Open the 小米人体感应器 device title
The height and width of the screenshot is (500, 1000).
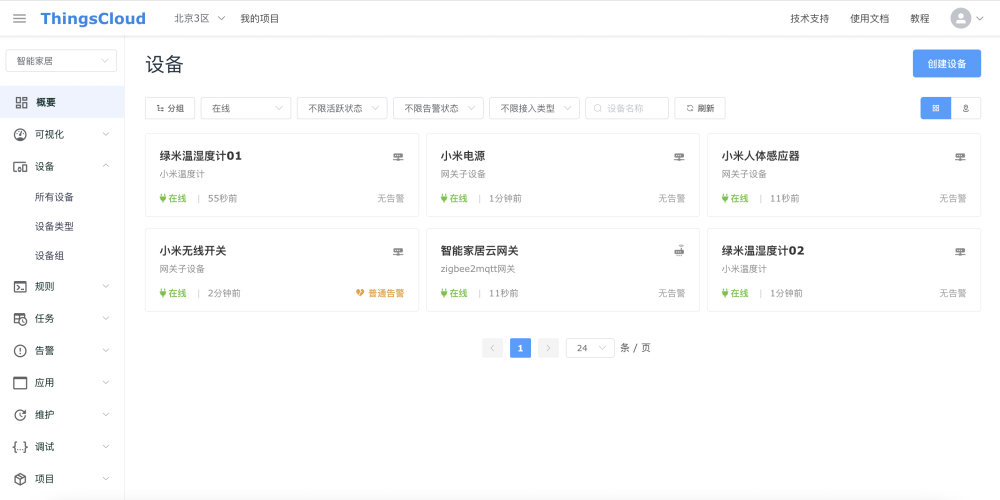(x=761, y=156)
